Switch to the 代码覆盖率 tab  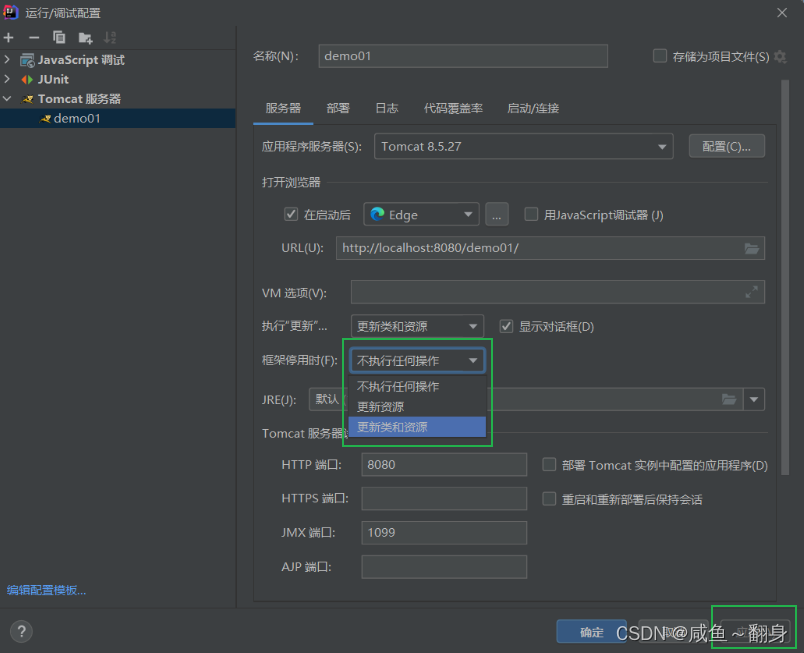tap(453, 108)
